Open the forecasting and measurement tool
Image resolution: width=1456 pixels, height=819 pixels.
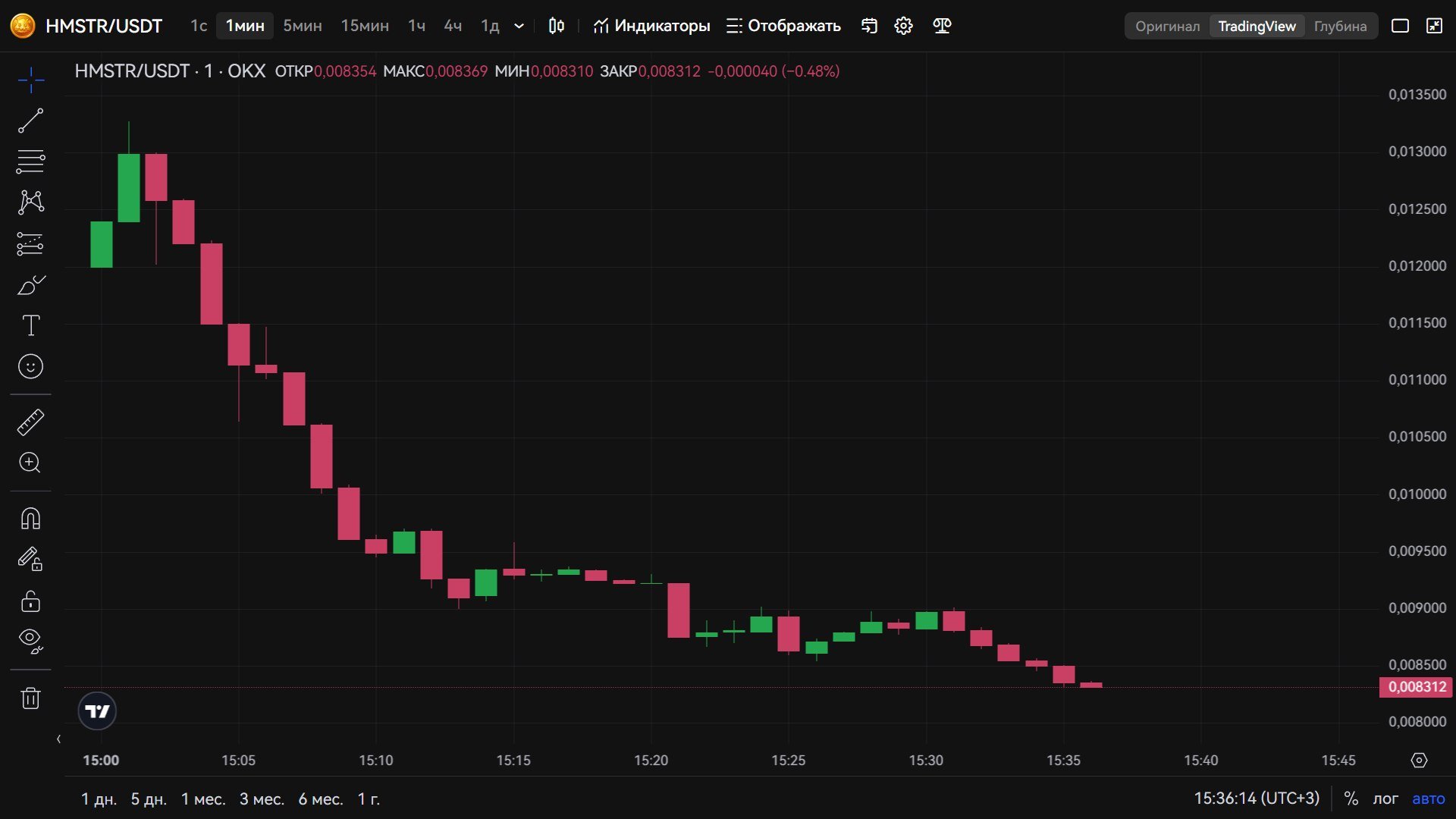coord(31,243)
